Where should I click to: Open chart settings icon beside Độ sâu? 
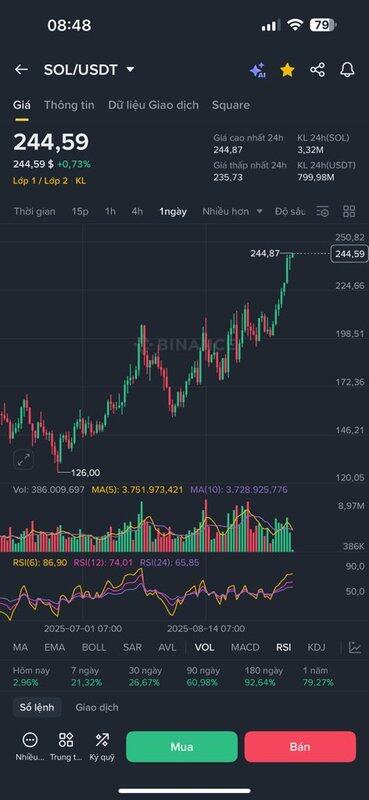tap(323, 211)
